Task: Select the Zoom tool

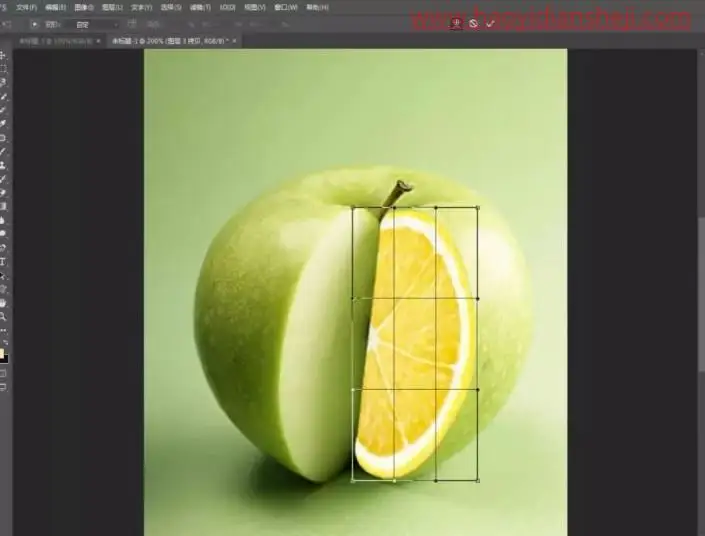Action: pyautogui.click(x=3, y=317)
